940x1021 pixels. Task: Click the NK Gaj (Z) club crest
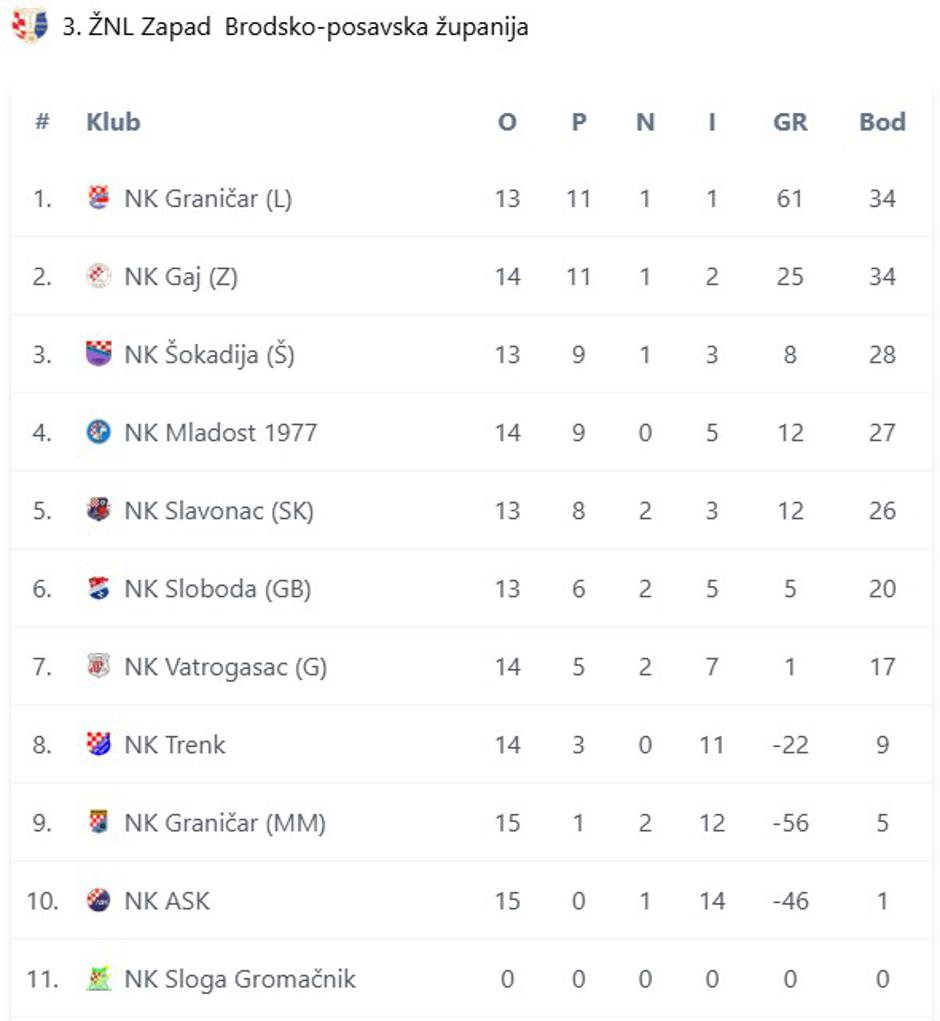98,276
